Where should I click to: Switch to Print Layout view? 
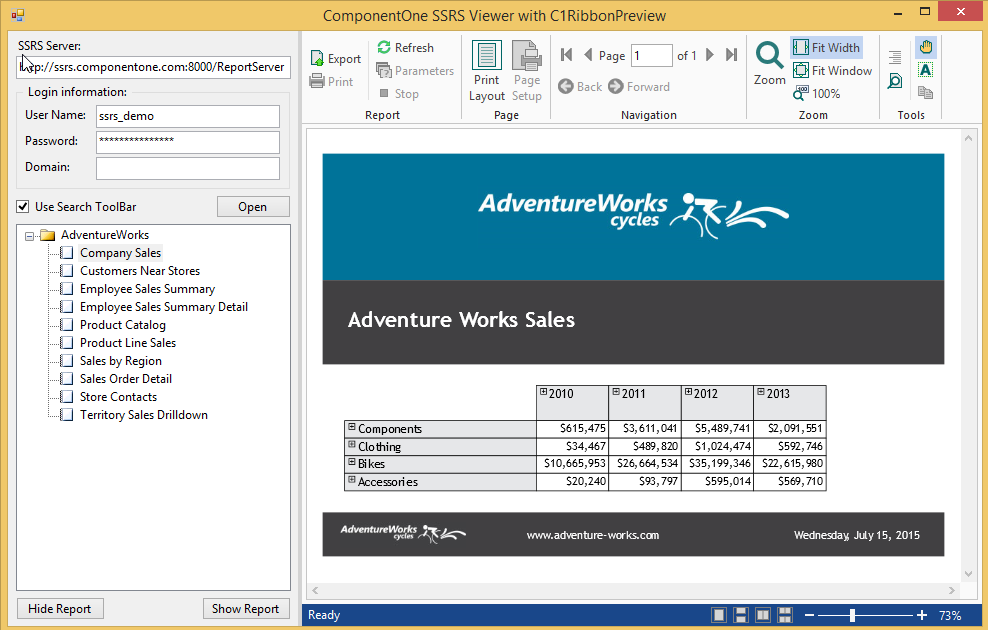486,71
